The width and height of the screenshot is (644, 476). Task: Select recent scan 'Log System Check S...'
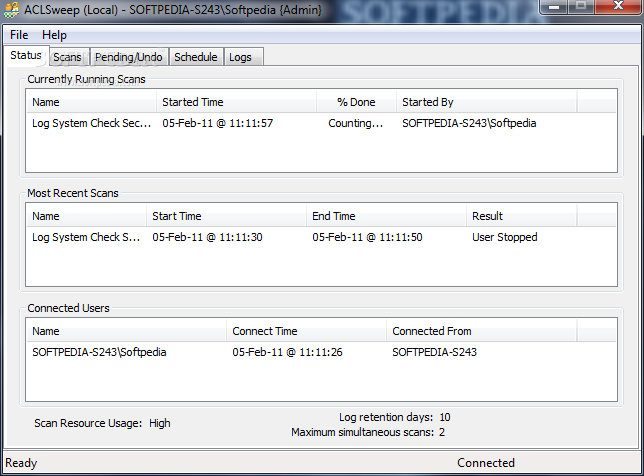point(86,237)
